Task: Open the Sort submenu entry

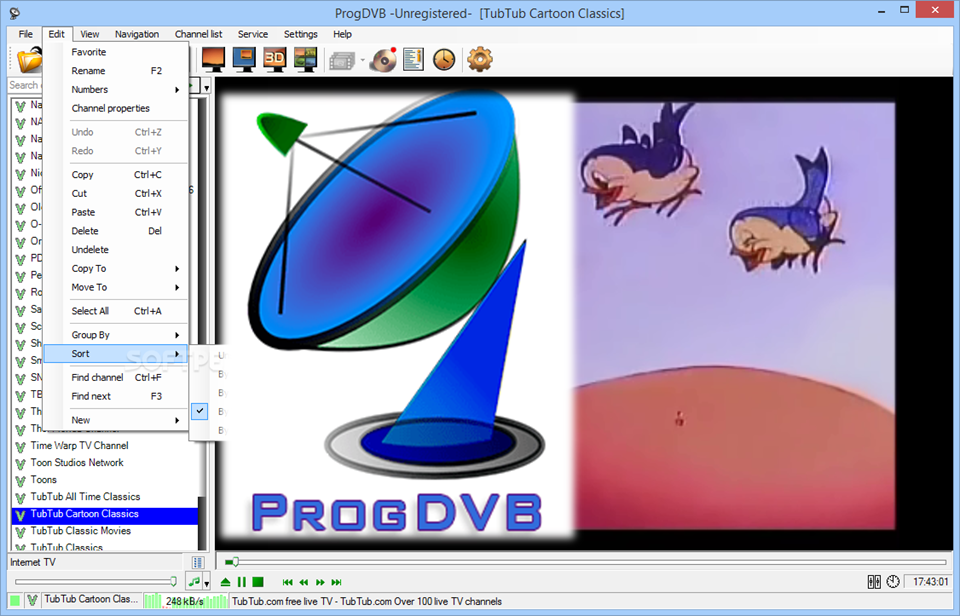Action: tap(116, 353)
